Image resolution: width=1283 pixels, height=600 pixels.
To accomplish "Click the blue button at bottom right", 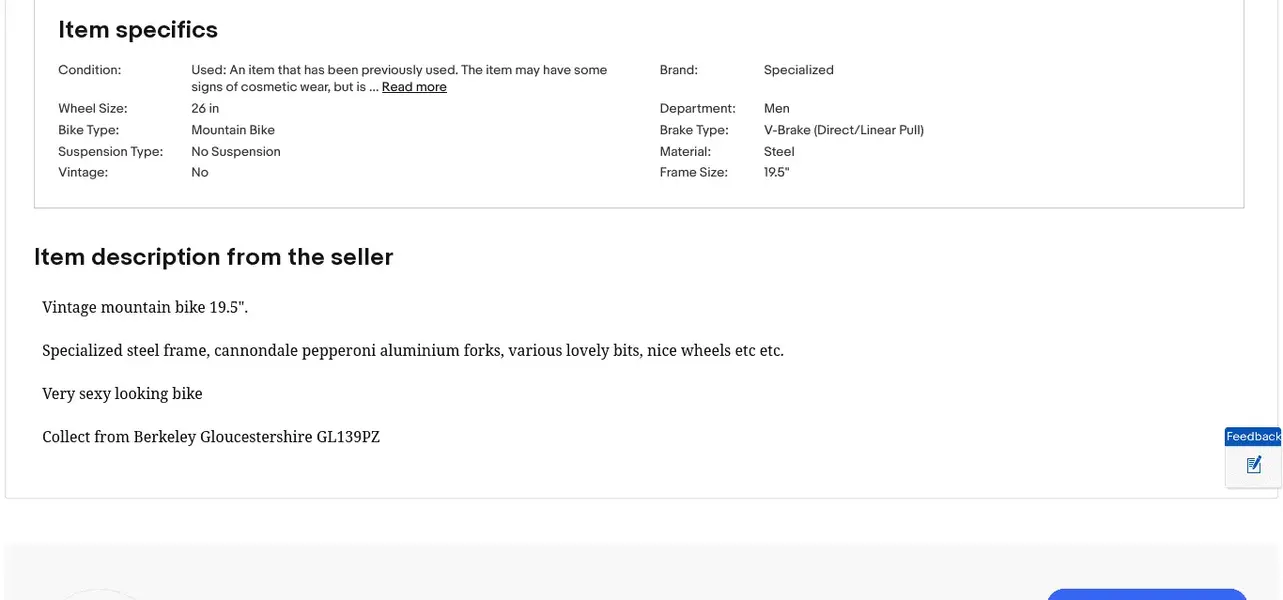I will click(x=1146, y=594).
